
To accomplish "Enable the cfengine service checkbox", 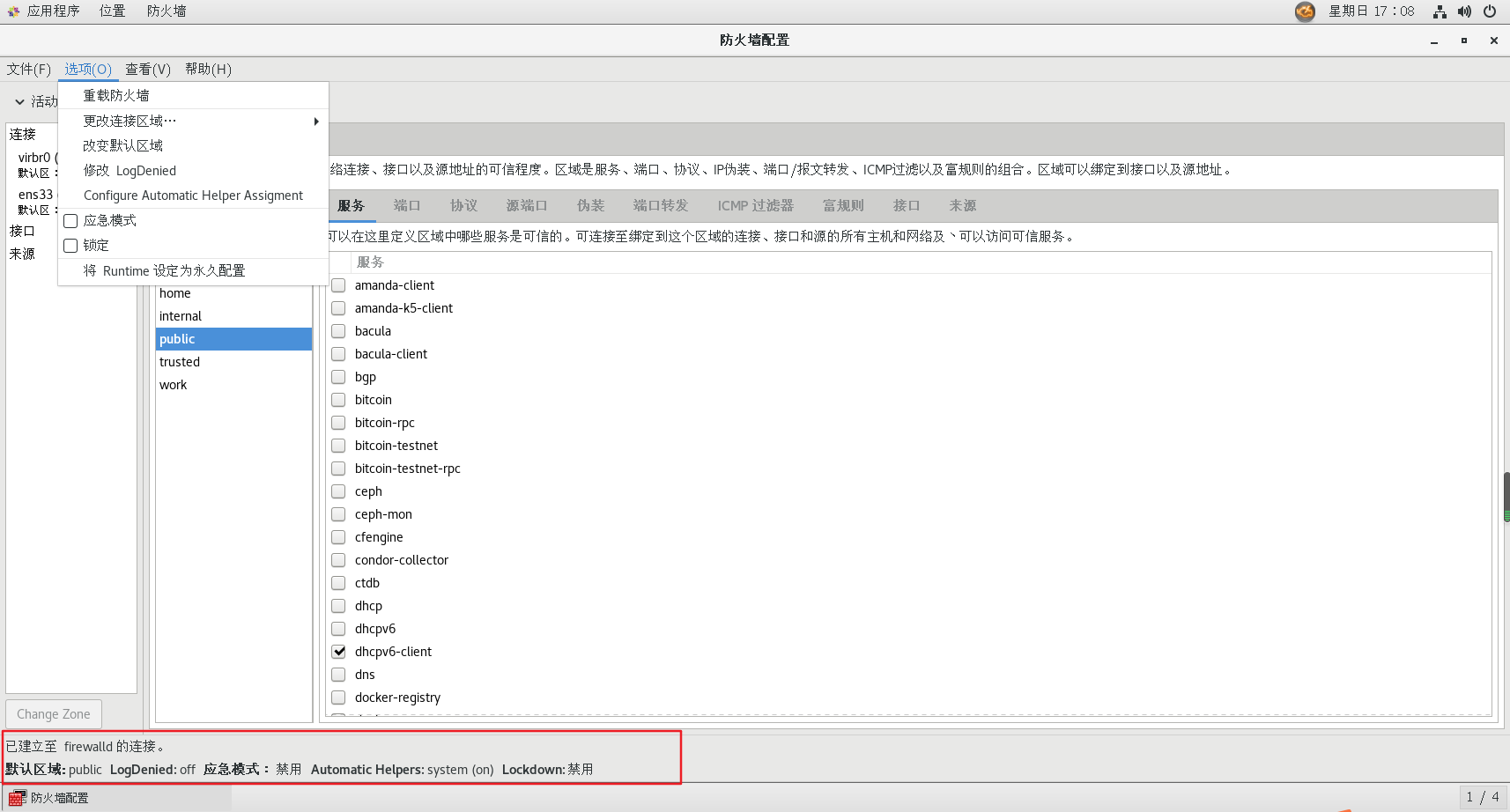I will coord(338,537).
